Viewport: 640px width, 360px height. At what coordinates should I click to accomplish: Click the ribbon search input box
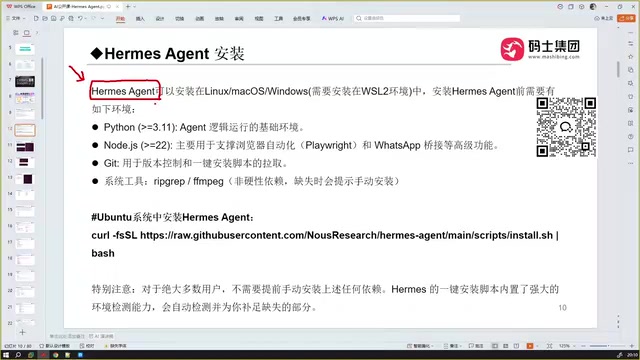click(x=407, y=18)
